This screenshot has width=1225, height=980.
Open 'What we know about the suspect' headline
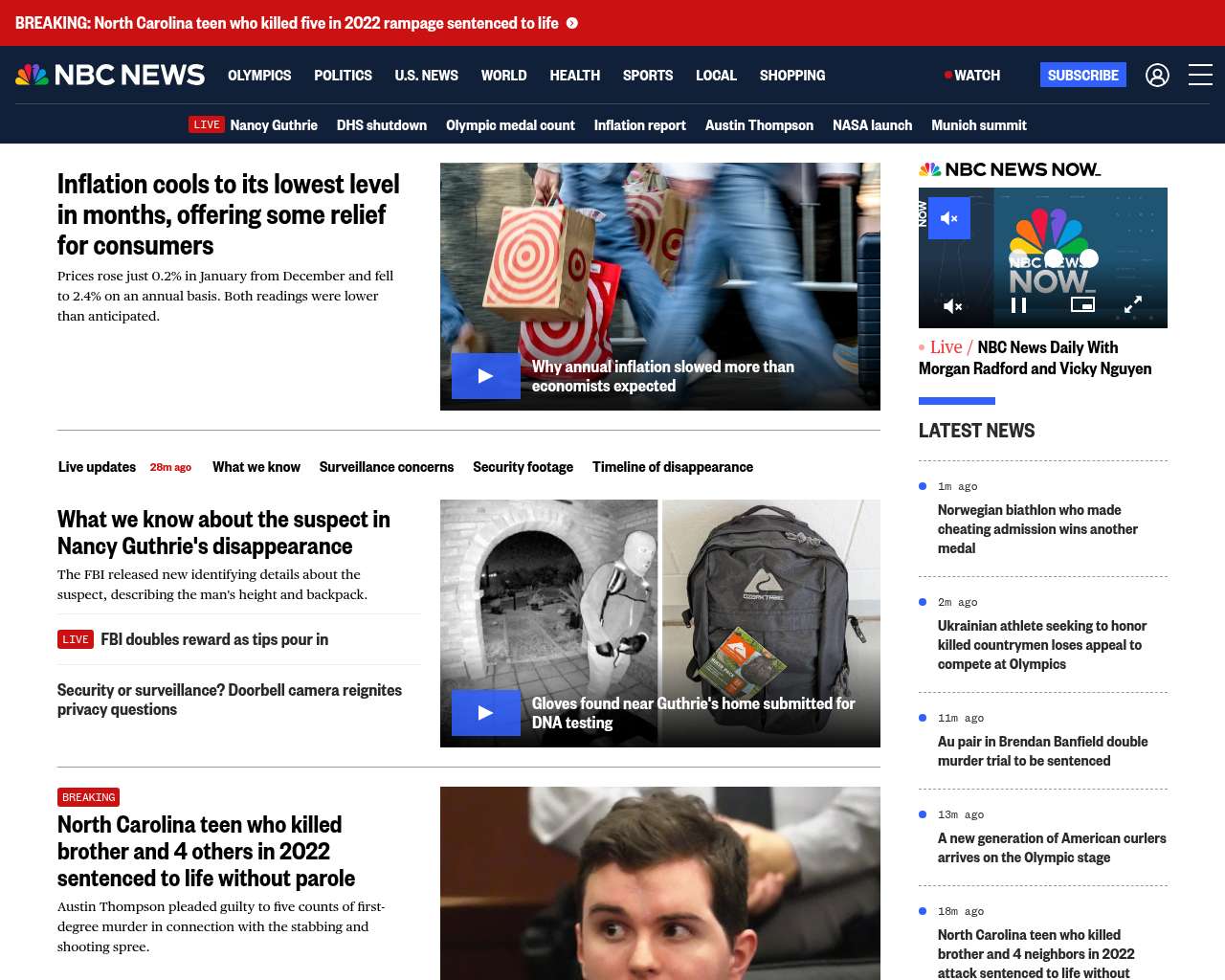[224, 532]
